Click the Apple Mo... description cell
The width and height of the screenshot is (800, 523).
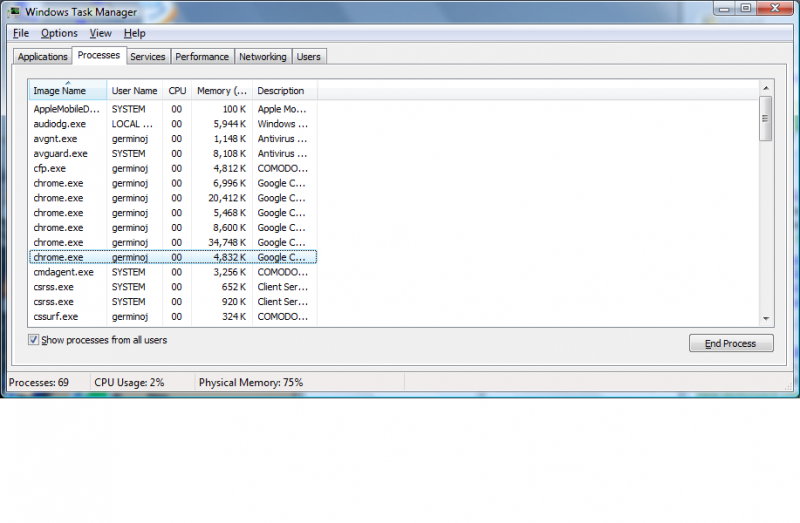[282, 109]
